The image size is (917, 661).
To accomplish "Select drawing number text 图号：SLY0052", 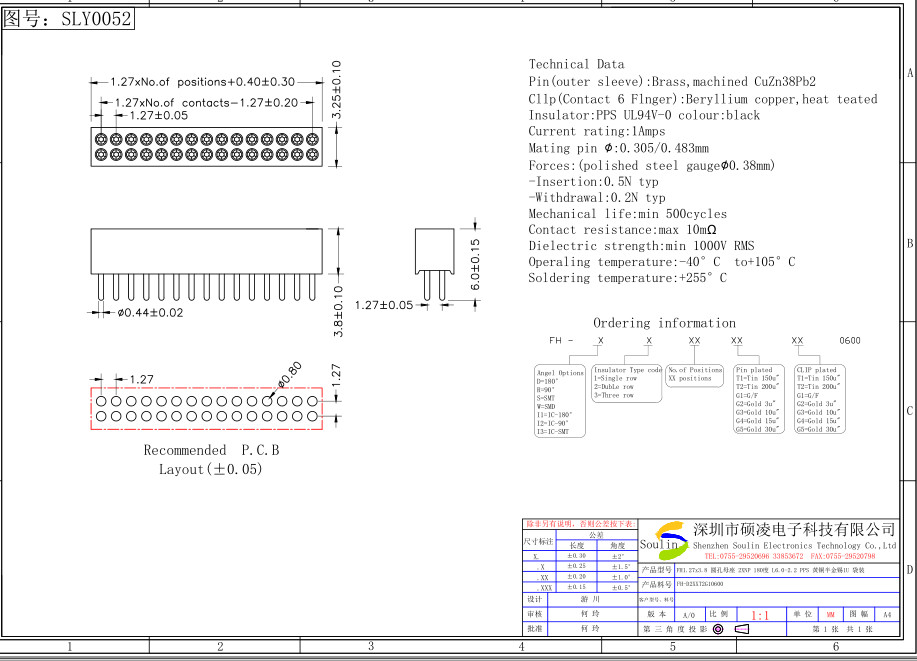I will click(x=68, y=19).
